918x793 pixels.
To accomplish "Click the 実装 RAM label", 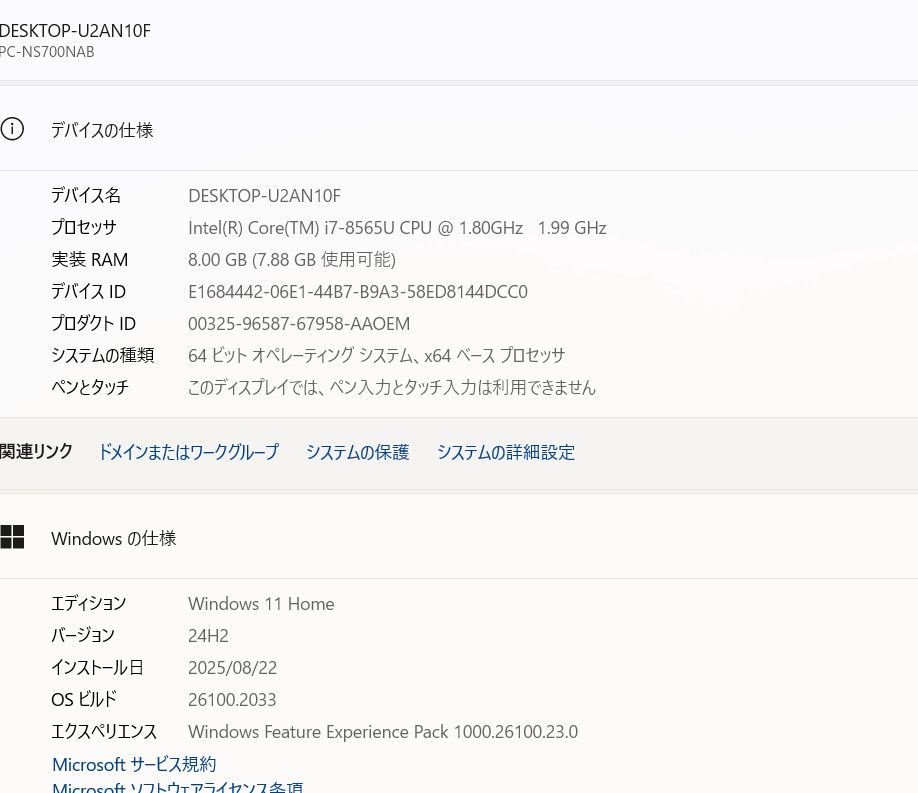I will (x=90, y=259).
